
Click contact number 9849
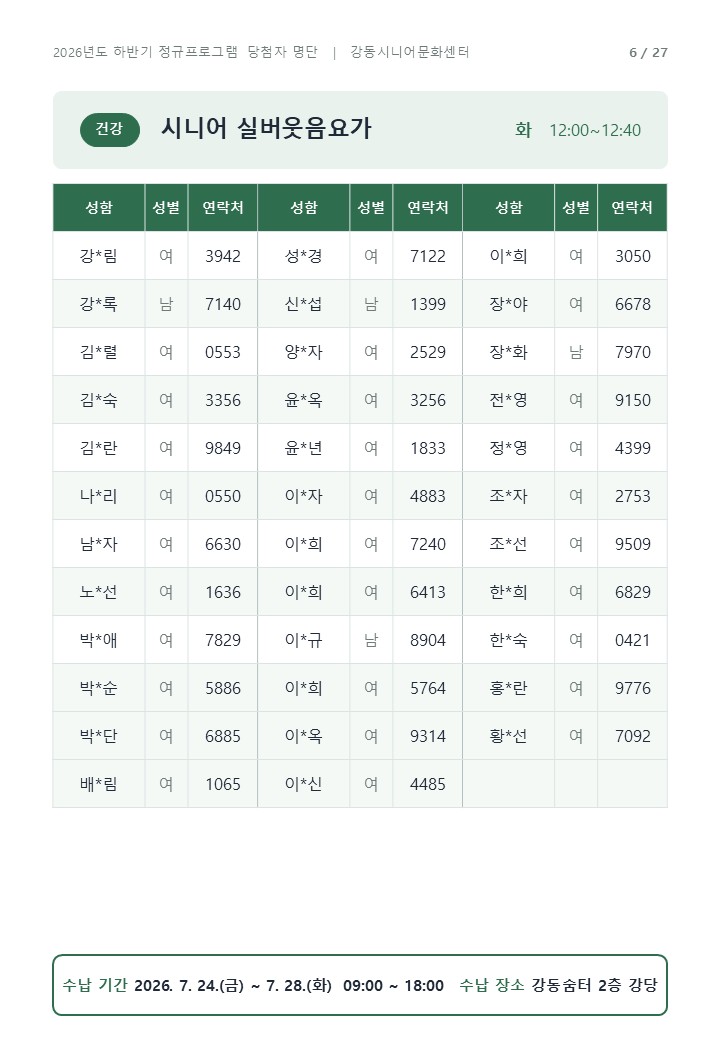pos(223,448)
